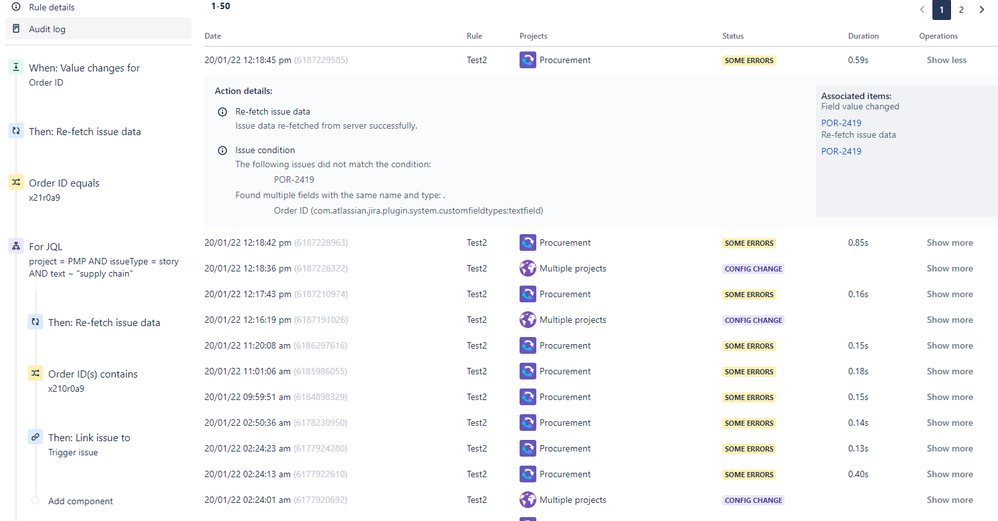
Task: Click the Audit log page icon
Action: click(x=16, y=29)
